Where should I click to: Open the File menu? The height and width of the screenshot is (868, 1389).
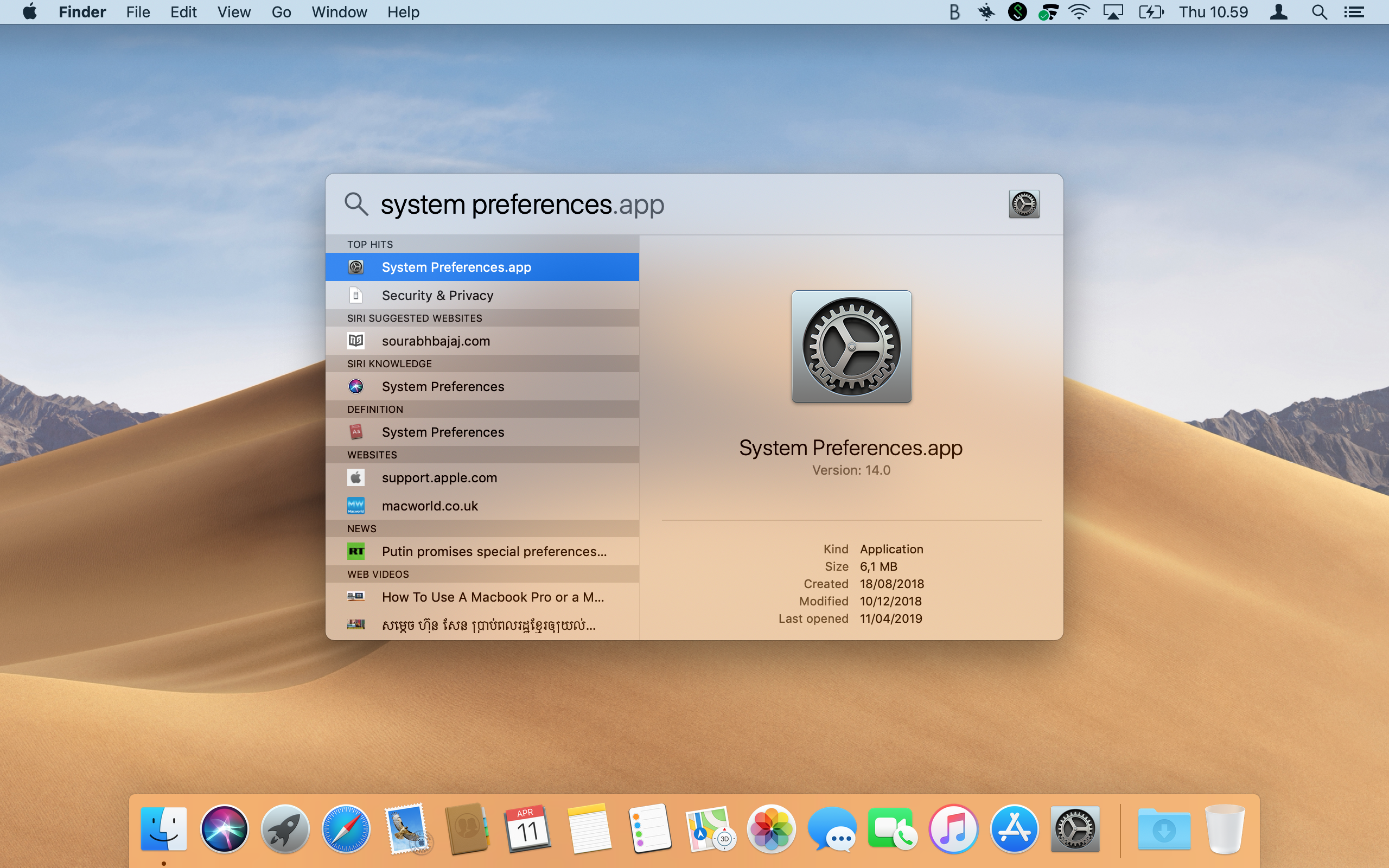pyautogui.click(x=138, y=12)
